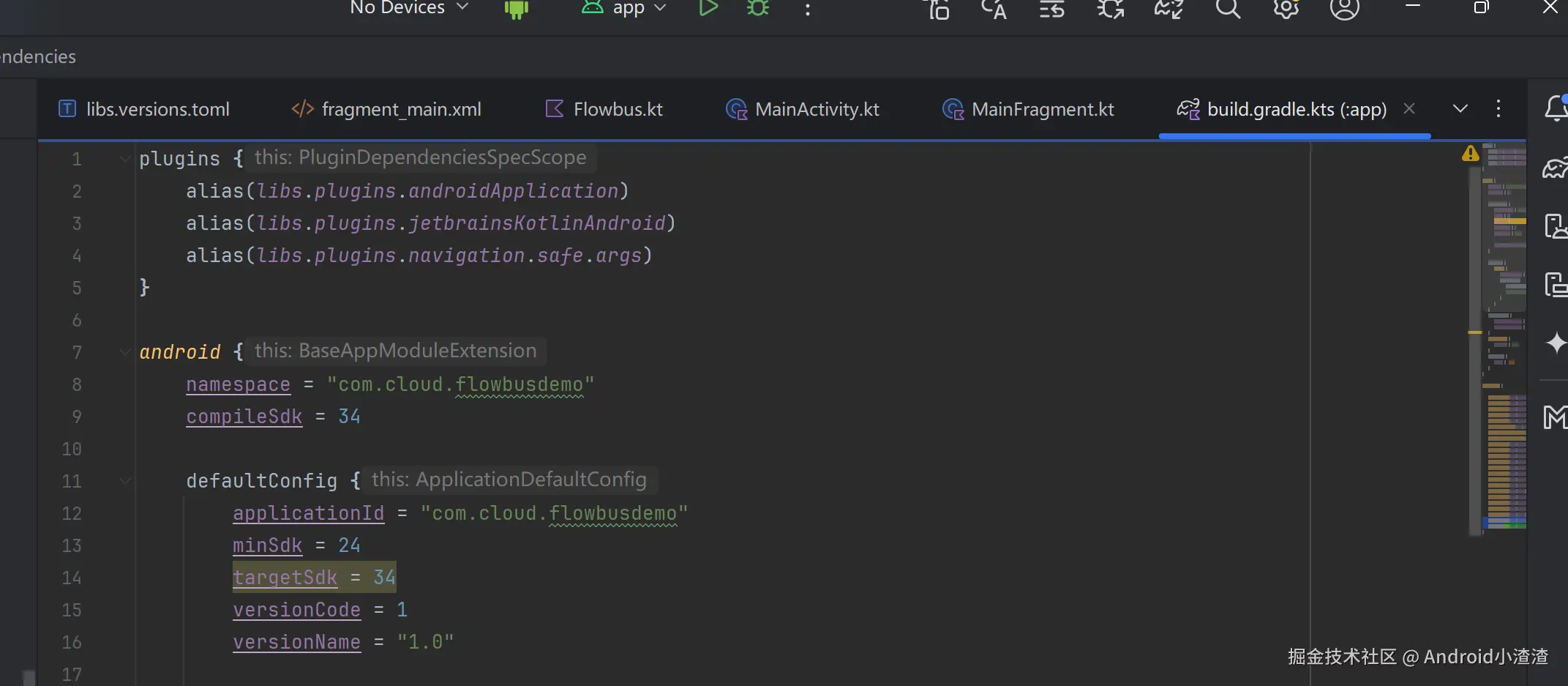This screenshot has height=686, width=1568.
Task: Open the app run configuration dropdown
Action: coord(623,8)
